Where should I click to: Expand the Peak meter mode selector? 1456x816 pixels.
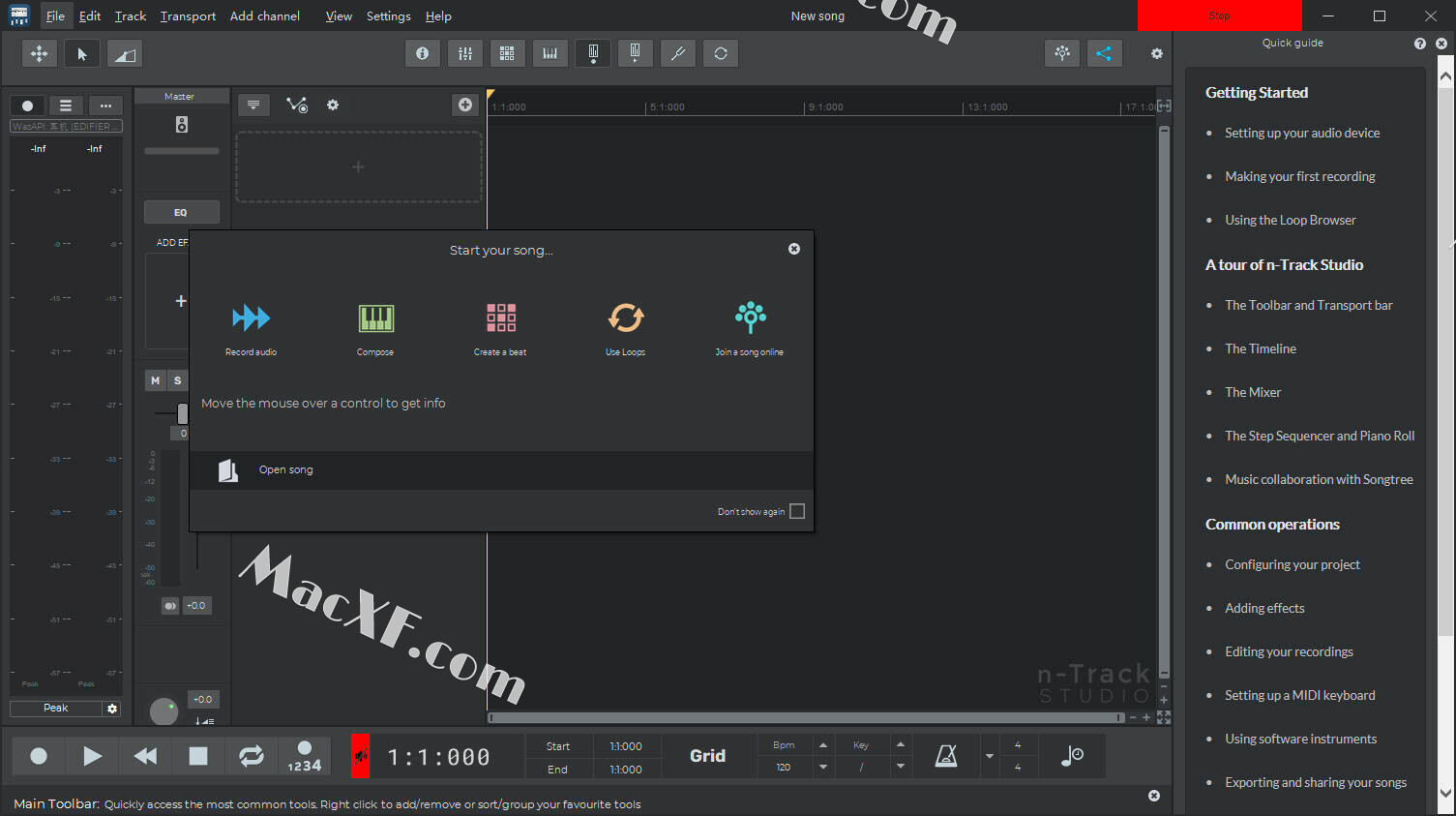(56, 709)
